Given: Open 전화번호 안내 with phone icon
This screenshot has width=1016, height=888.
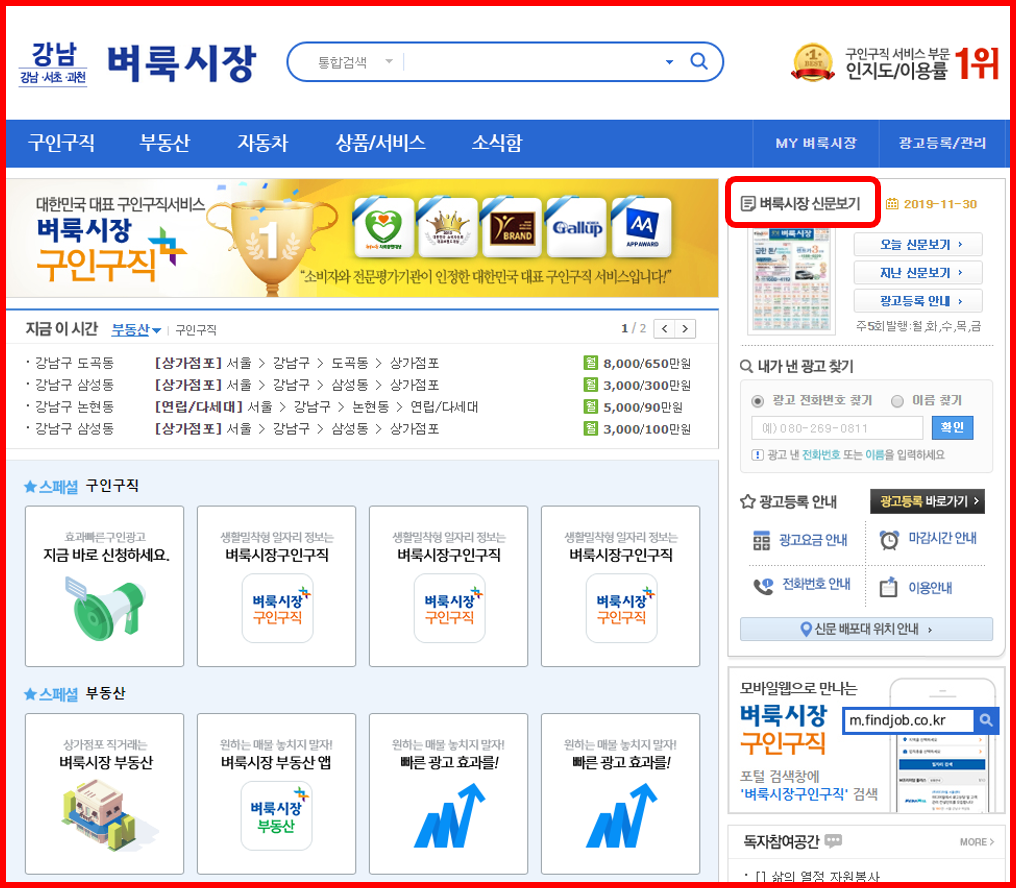Looking at the screenshot, I should [x=802, y=585].
